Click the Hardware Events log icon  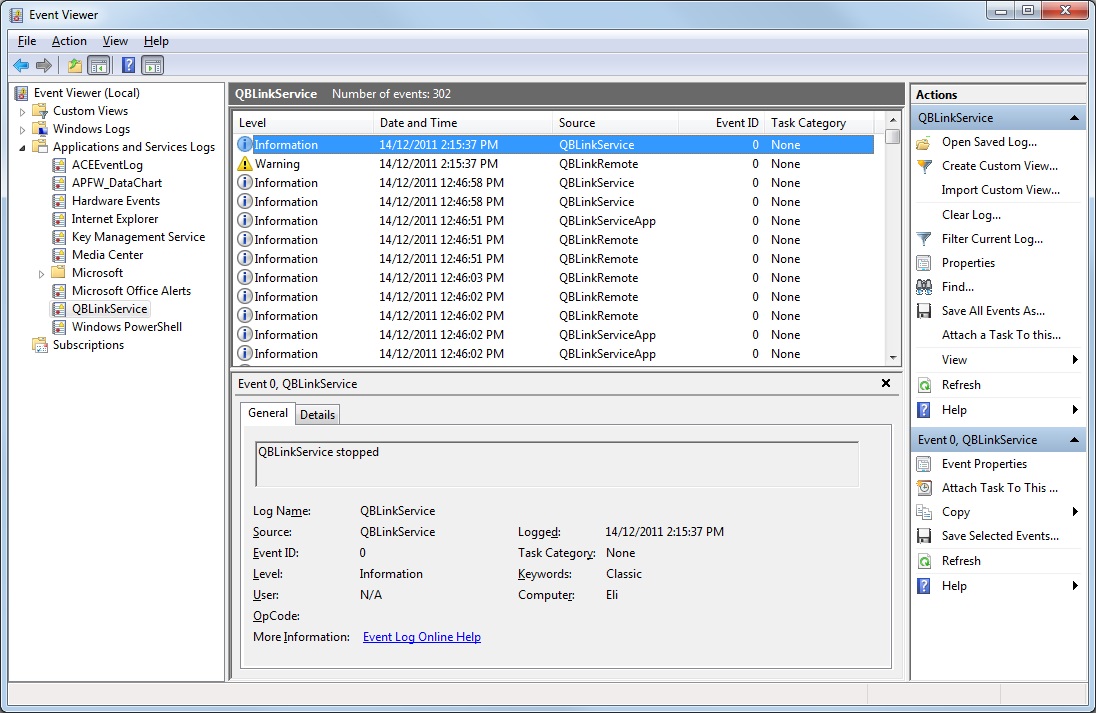pos(59,201)
